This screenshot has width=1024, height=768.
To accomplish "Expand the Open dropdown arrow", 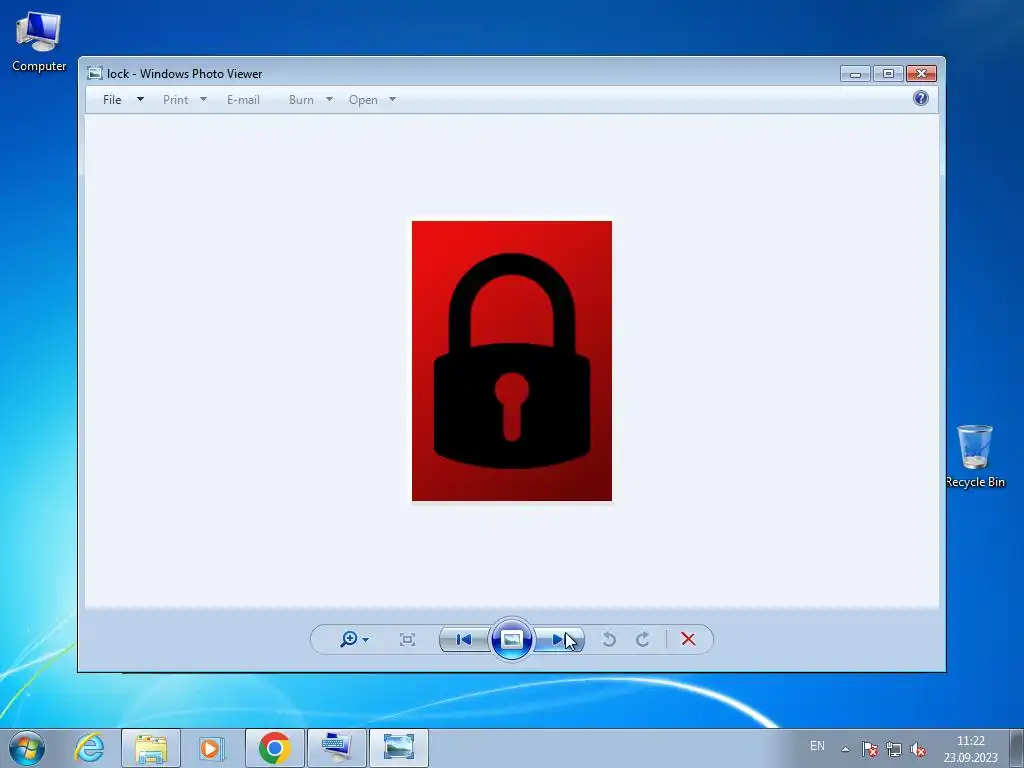I will click(x=392, y=99).
